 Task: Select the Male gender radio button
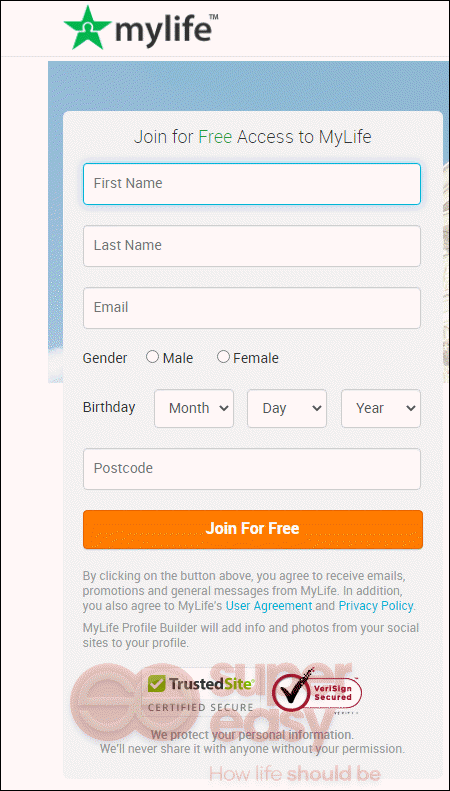(152, 357)
